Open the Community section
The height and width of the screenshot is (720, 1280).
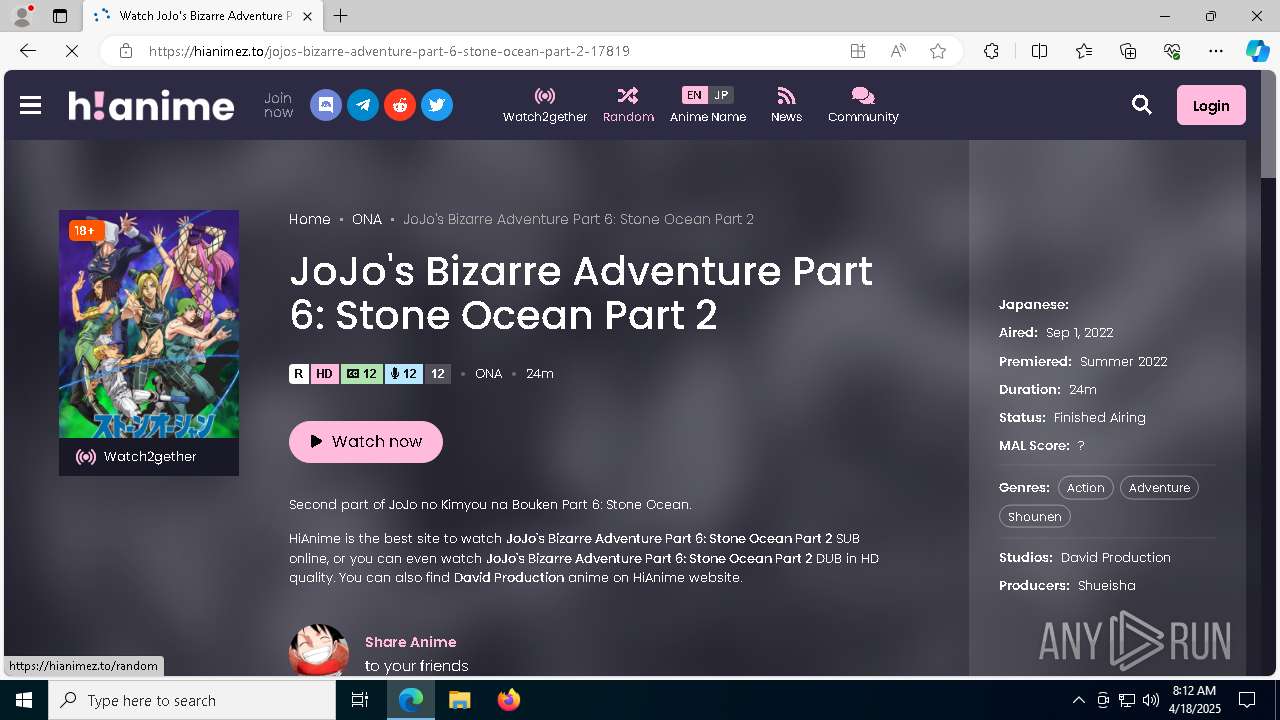coord(863,105)
